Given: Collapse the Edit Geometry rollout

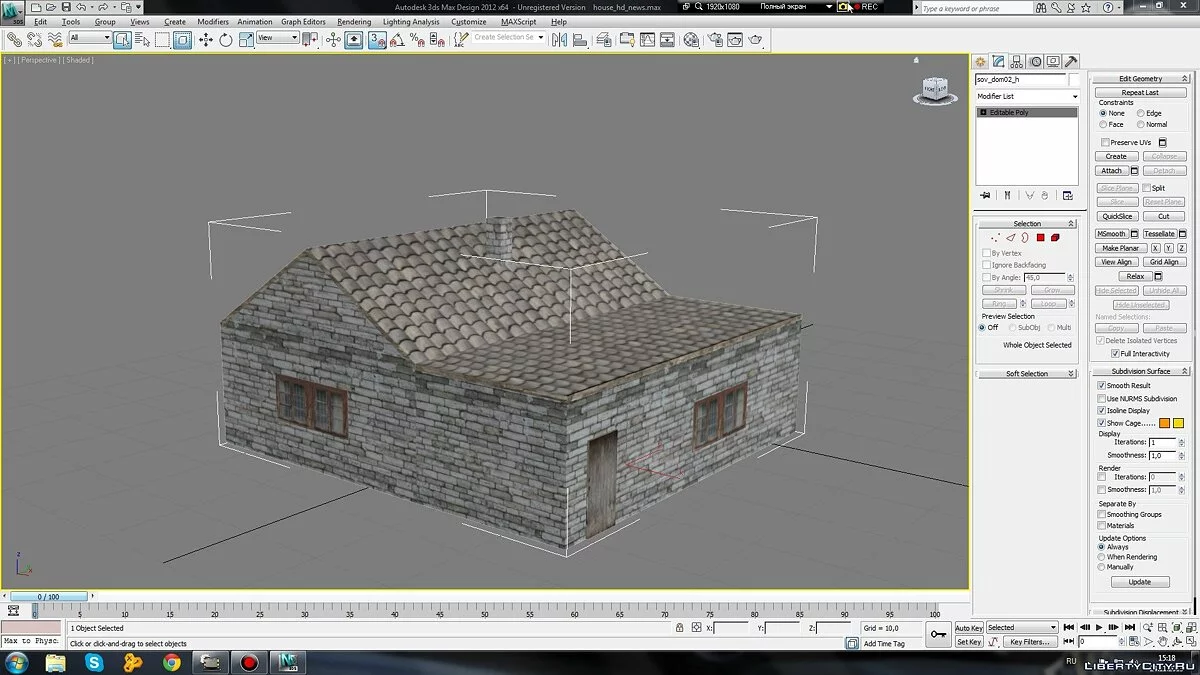Looking at the screenshot, I should pos(1140,78).
